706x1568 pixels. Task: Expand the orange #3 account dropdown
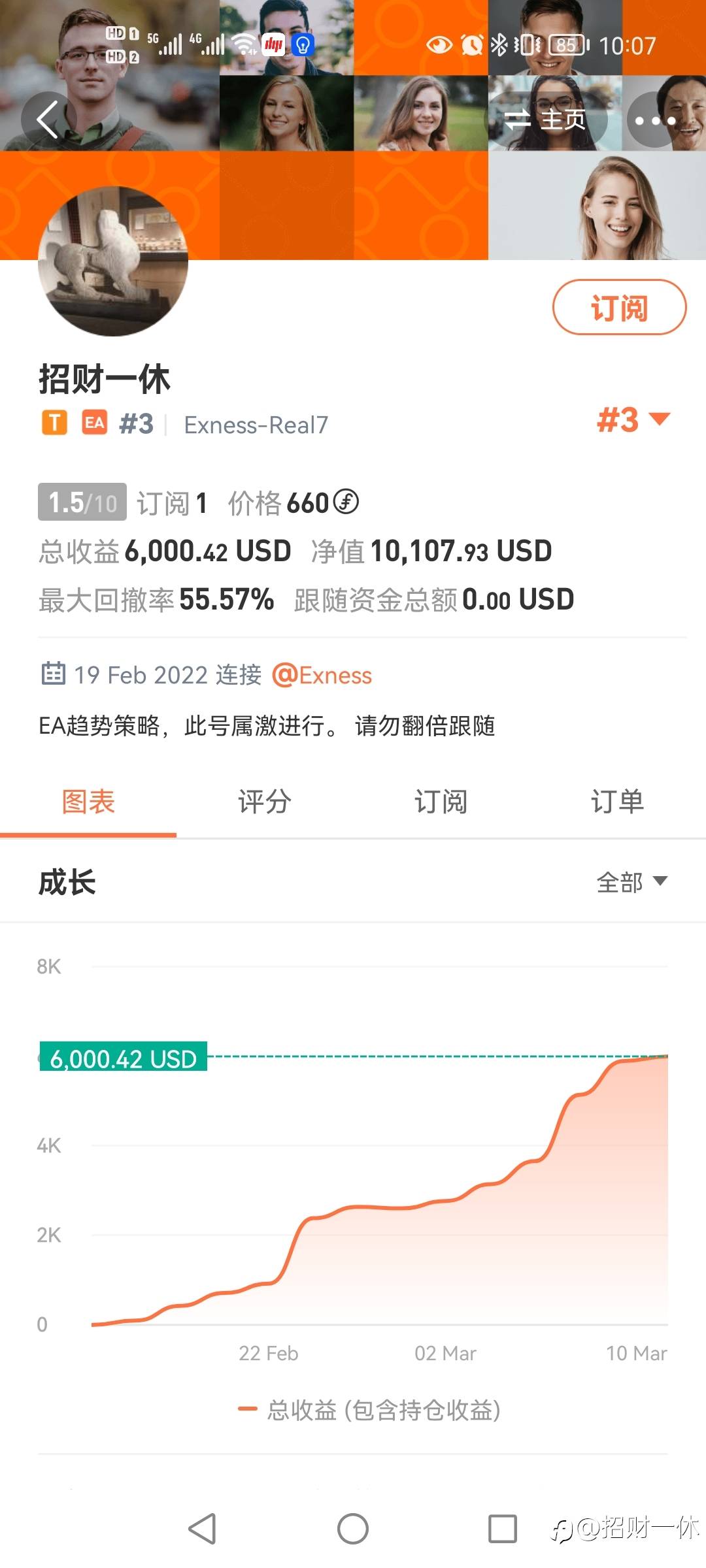tap(633, 419)
